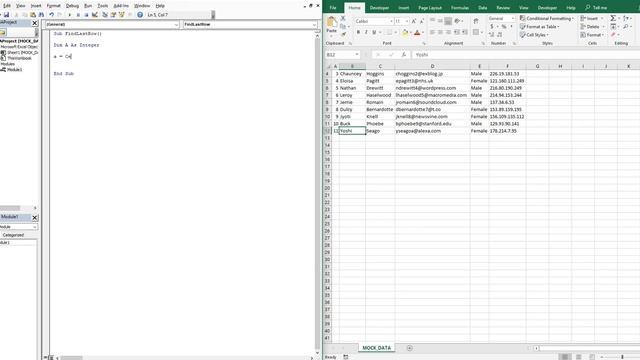Click the Insert Function fx icon

point(403,55)
